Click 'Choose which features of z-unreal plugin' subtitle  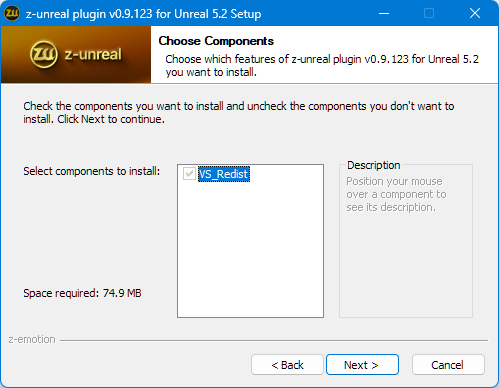click(x=322, y=65)
